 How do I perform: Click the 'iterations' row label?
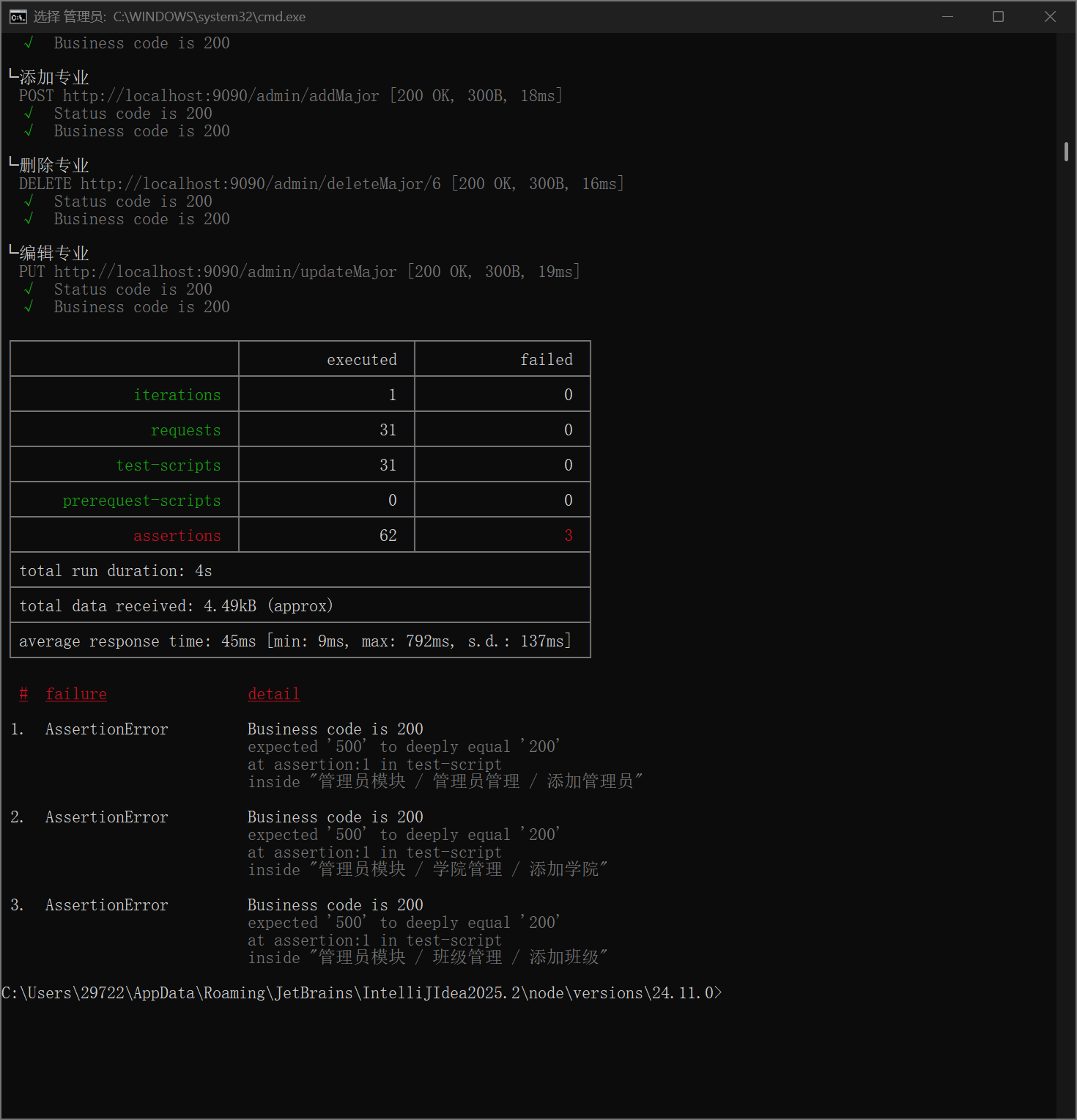coord(177,395)
